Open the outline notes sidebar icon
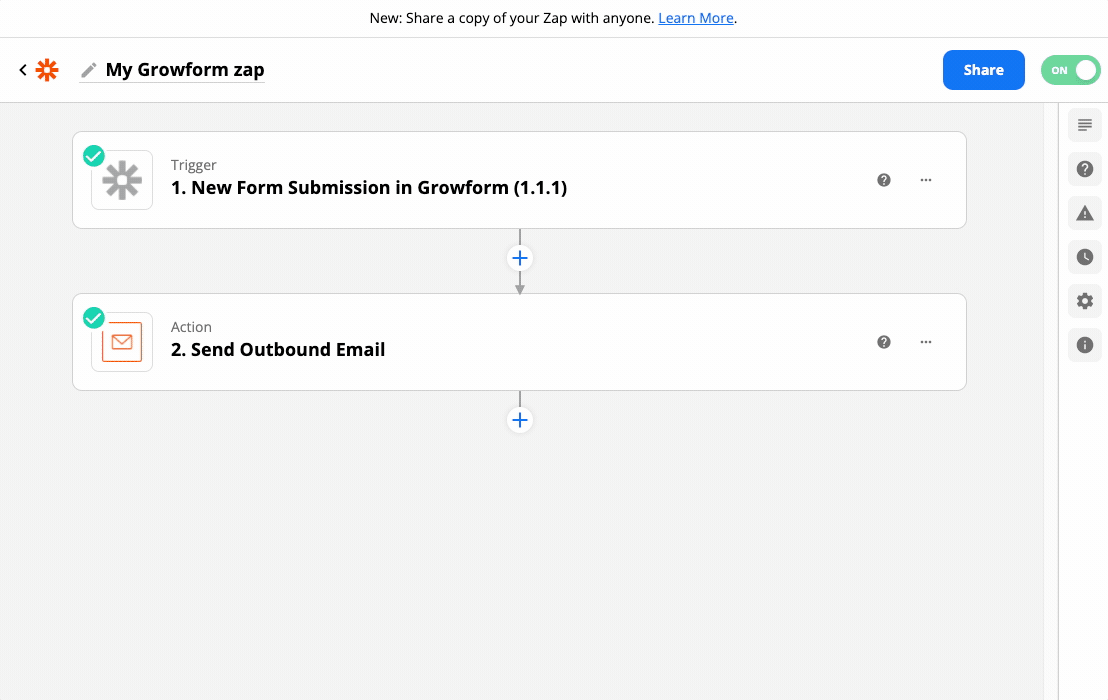 click(x=1085, y=125)
